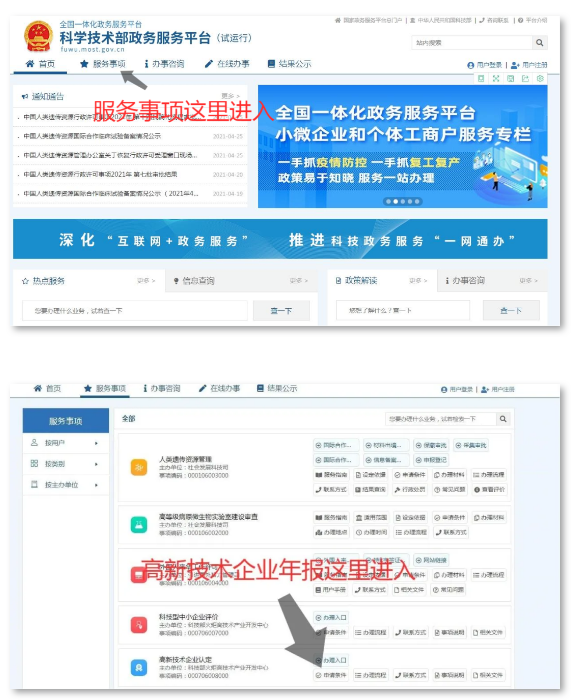
Task: Expand the 按类别 sidebar category
Action: pyautogui.click(x=66, y=464)
